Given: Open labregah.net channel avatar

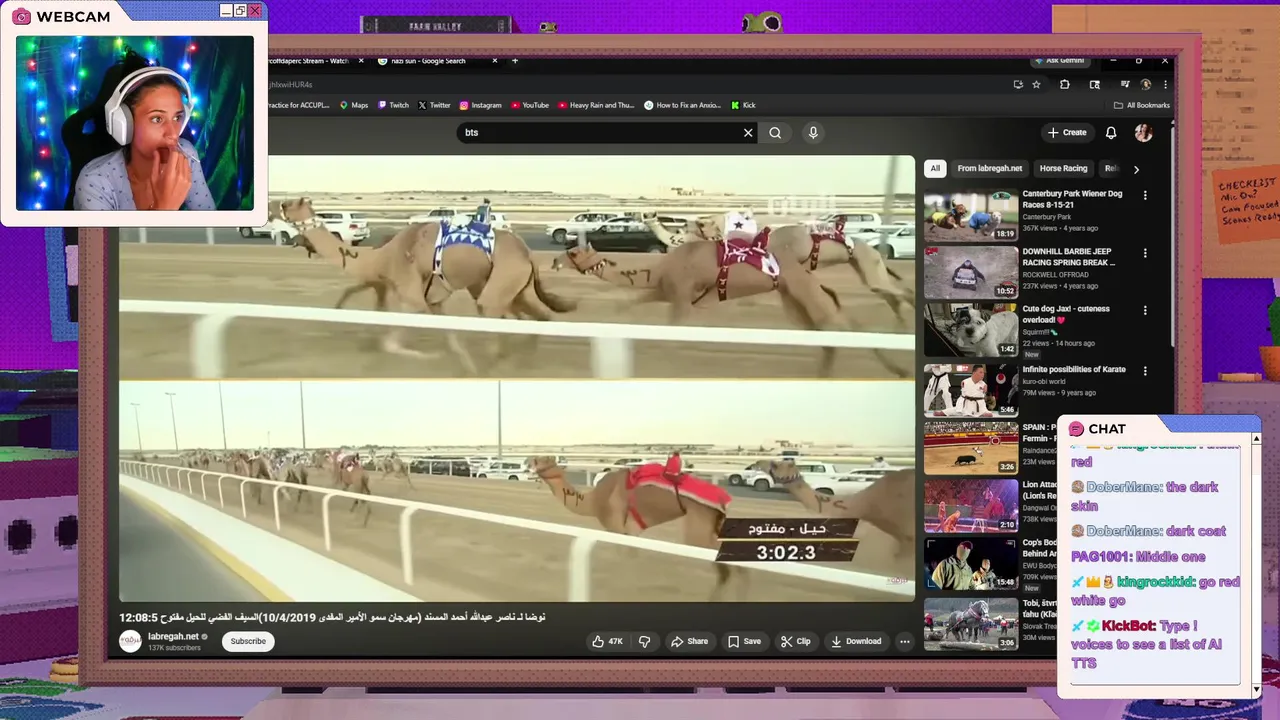Looking at the screenshot, I should coord(130,641).
